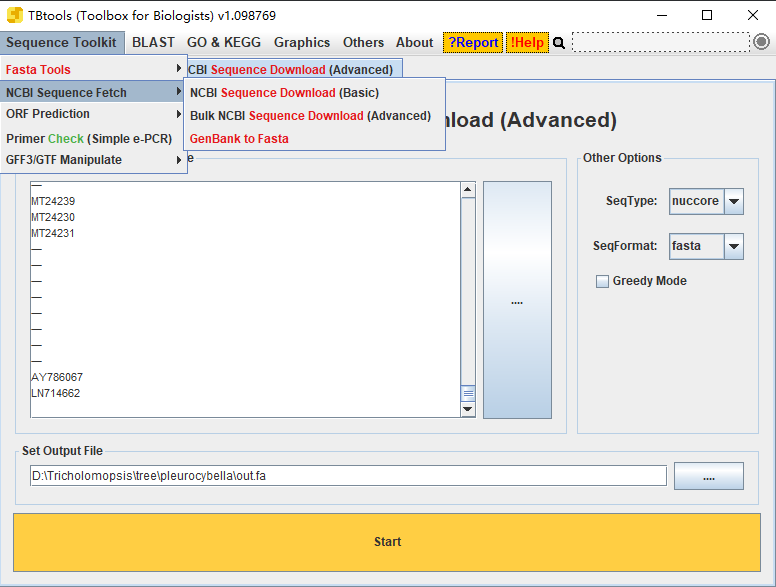Click the ID list scroll down arrow
The width and height of the screenshot is (776, 587).
[468, 409]
